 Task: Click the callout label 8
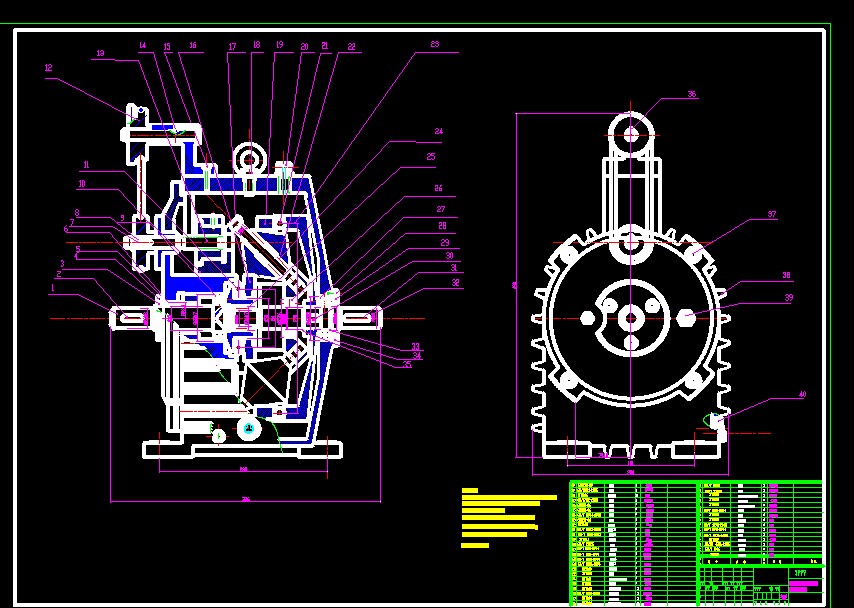point(77,213)
